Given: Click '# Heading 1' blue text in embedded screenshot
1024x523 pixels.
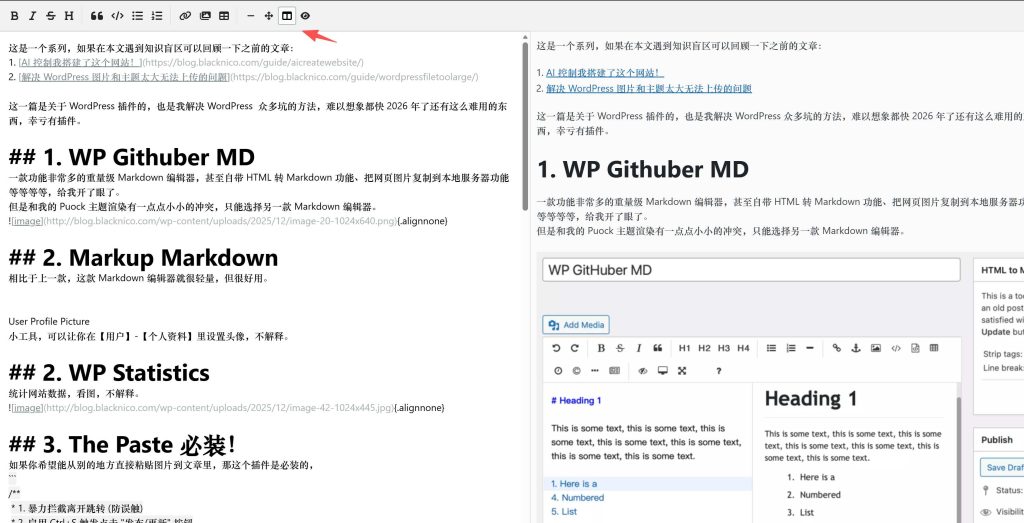Looking at the screenshot, I should [576, 401].
